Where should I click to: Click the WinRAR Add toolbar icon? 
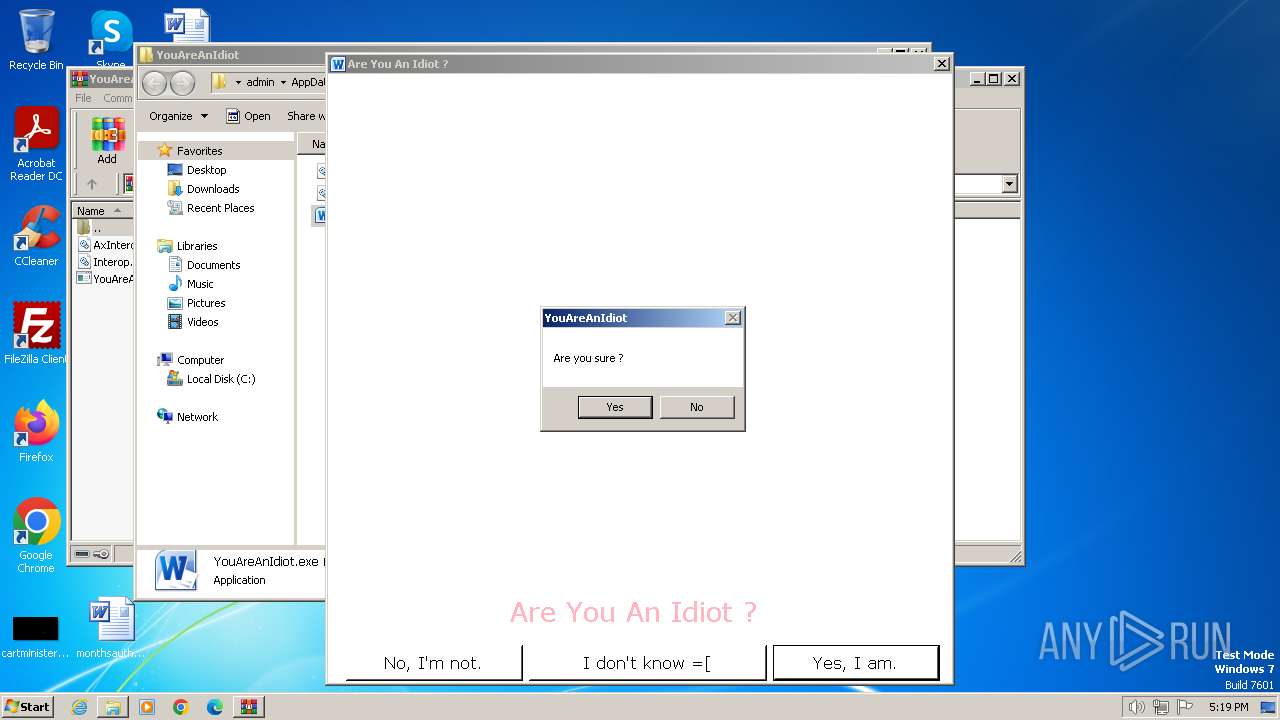point(107,140)
